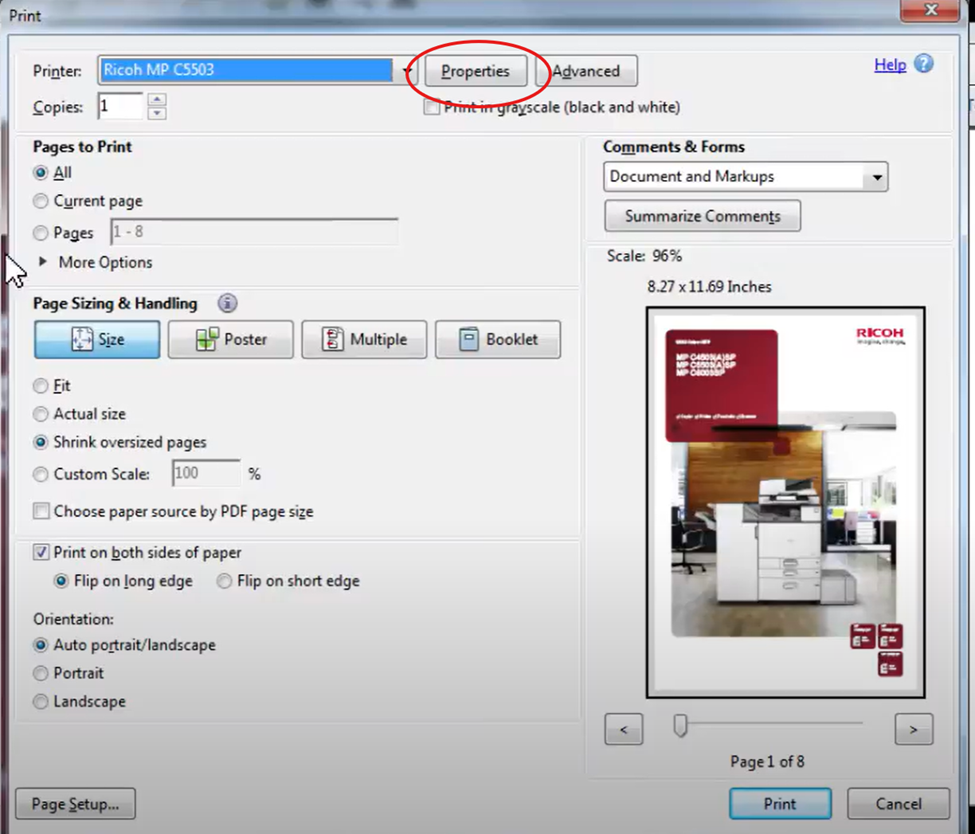The image size is (975, 834).
Task: Decrease copies with the down arrow
Action: pos(157,113)
